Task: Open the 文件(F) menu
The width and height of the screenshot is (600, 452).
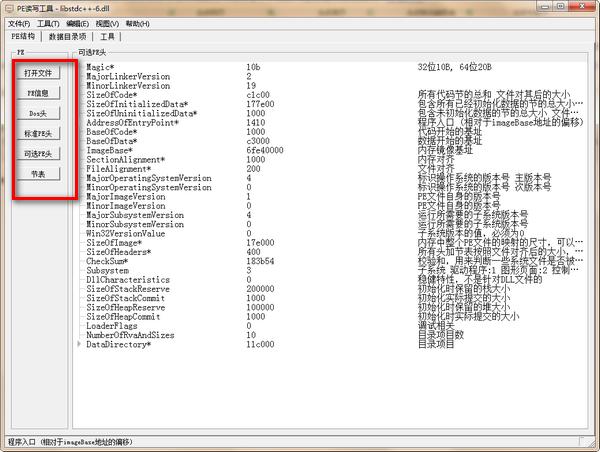Action: pyautogui.click(x=19, y=24)
